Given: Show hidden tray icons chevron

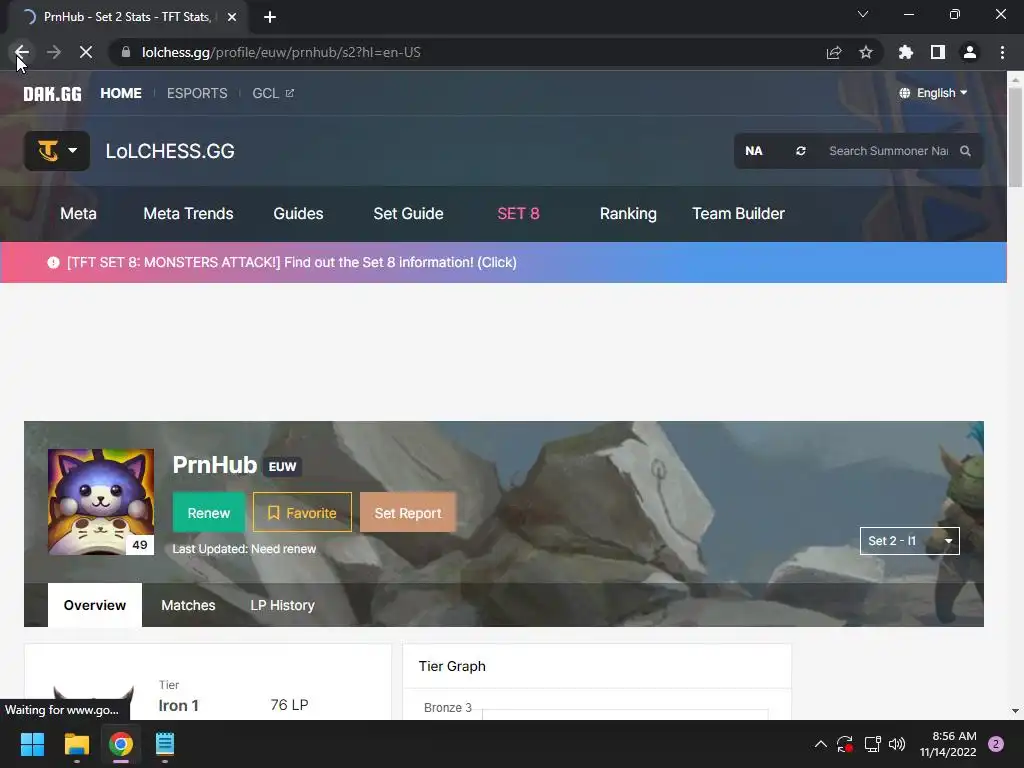Looking at the screenshot, I should pos(821,744).
